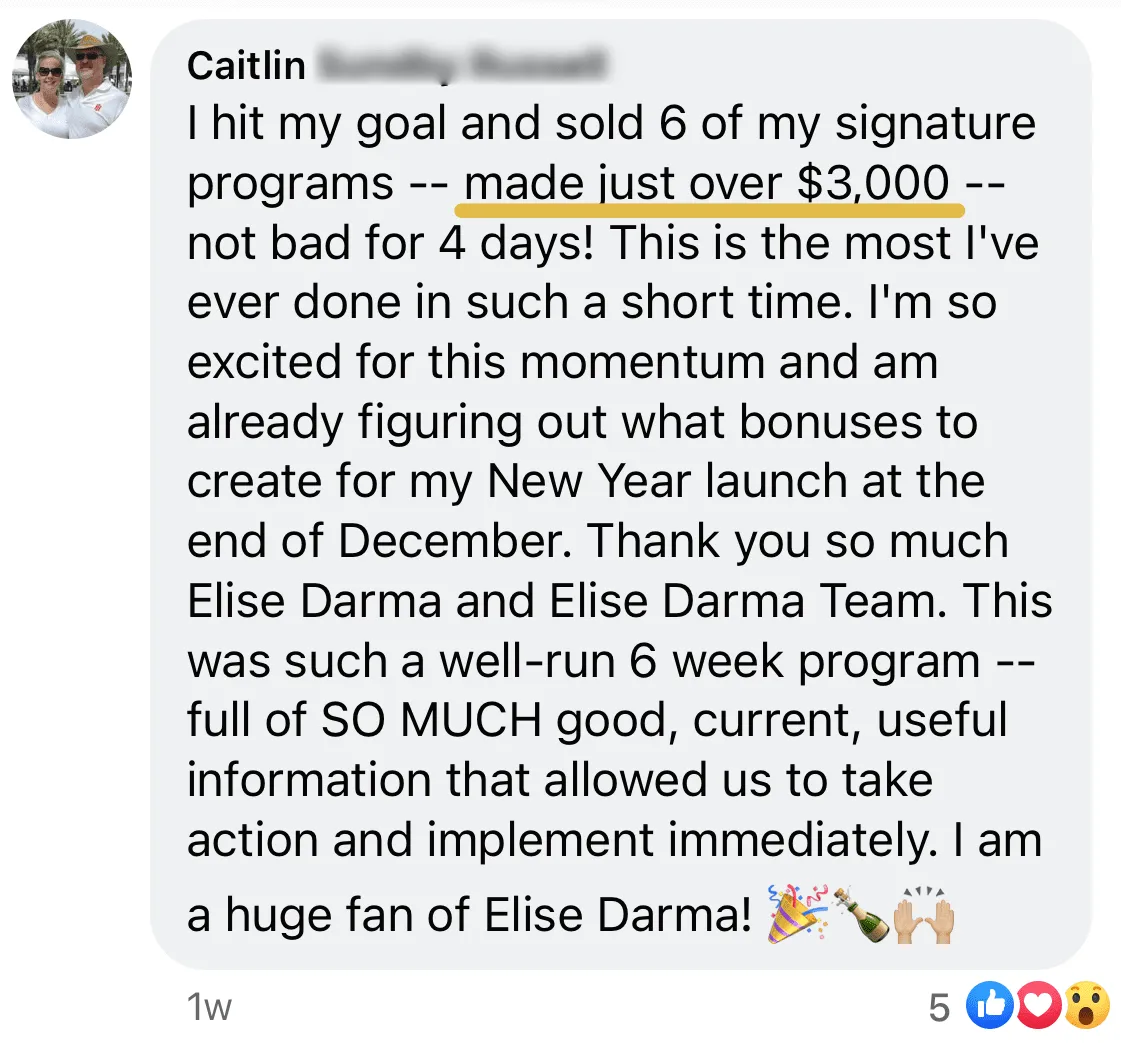The height and width of the screenshot is (1043, 1121).
Task: Click the party popper emoji
Action: click(x=796, y=914)
